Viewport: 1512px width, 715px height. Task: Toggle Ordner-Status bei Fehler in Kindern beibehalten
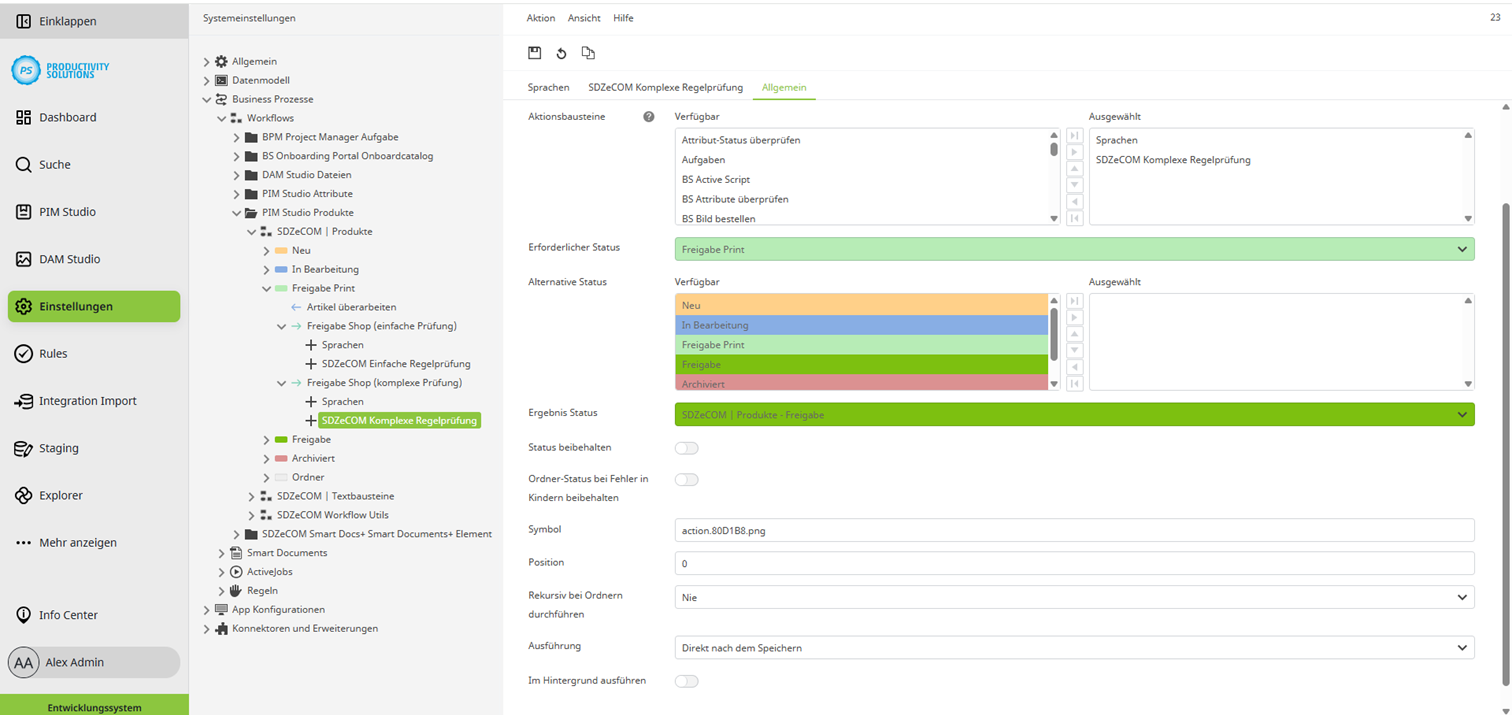coord(686,479)
